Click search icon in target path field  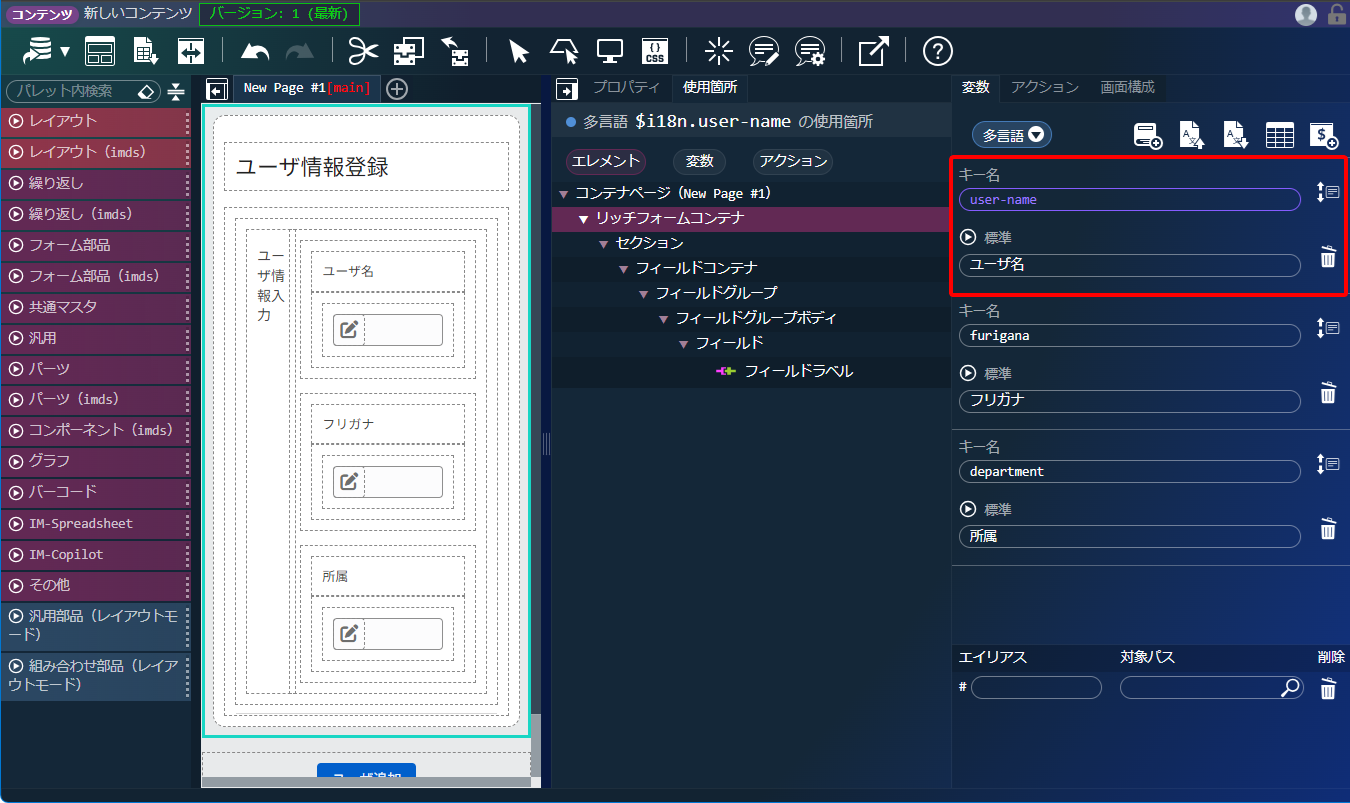[x=1291, y=687]
